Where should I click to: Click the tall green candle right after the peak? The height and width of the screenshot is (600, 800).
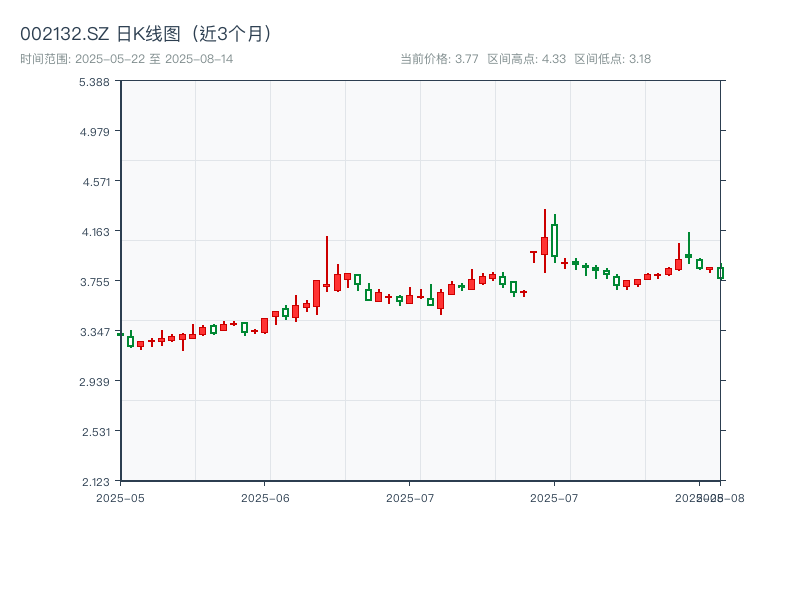(554, 240)
